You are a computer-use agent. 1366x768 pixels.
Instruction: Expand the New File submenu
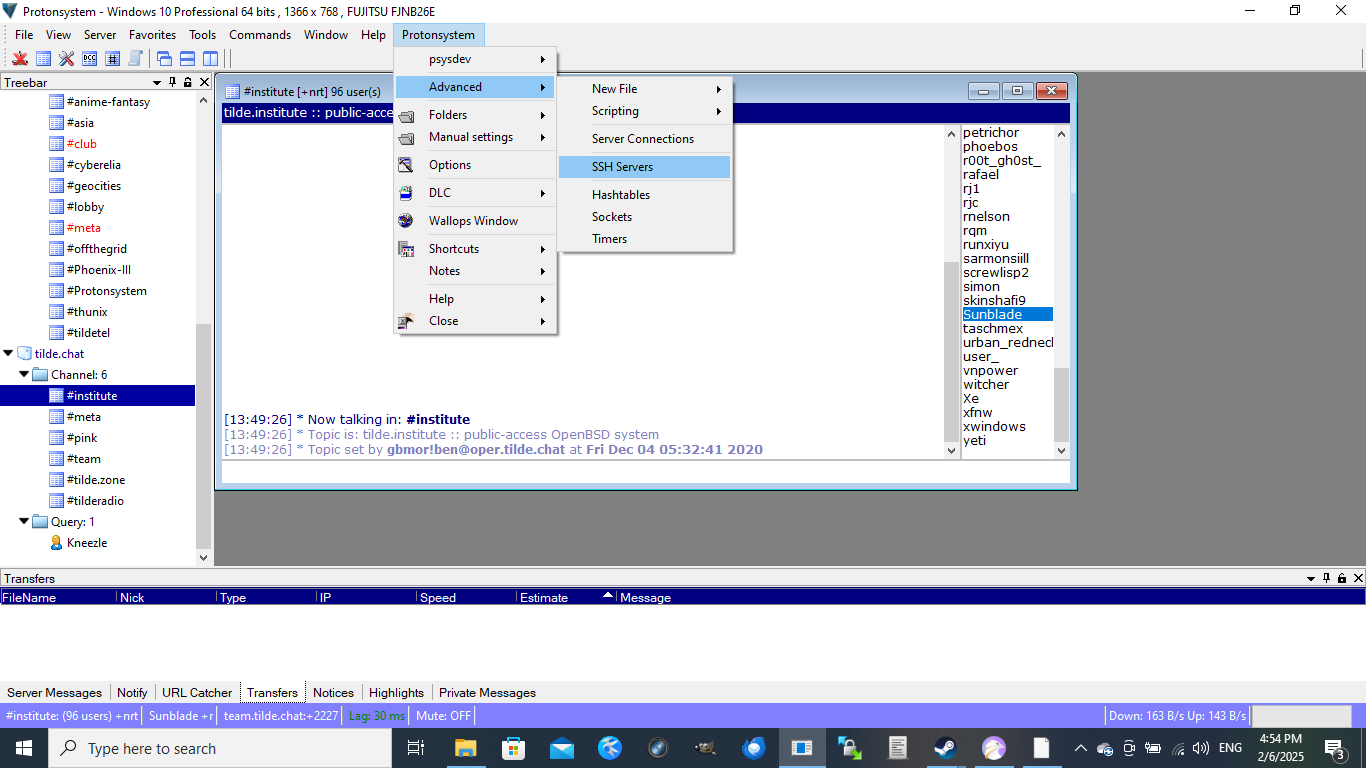click(x=644, y=89)
